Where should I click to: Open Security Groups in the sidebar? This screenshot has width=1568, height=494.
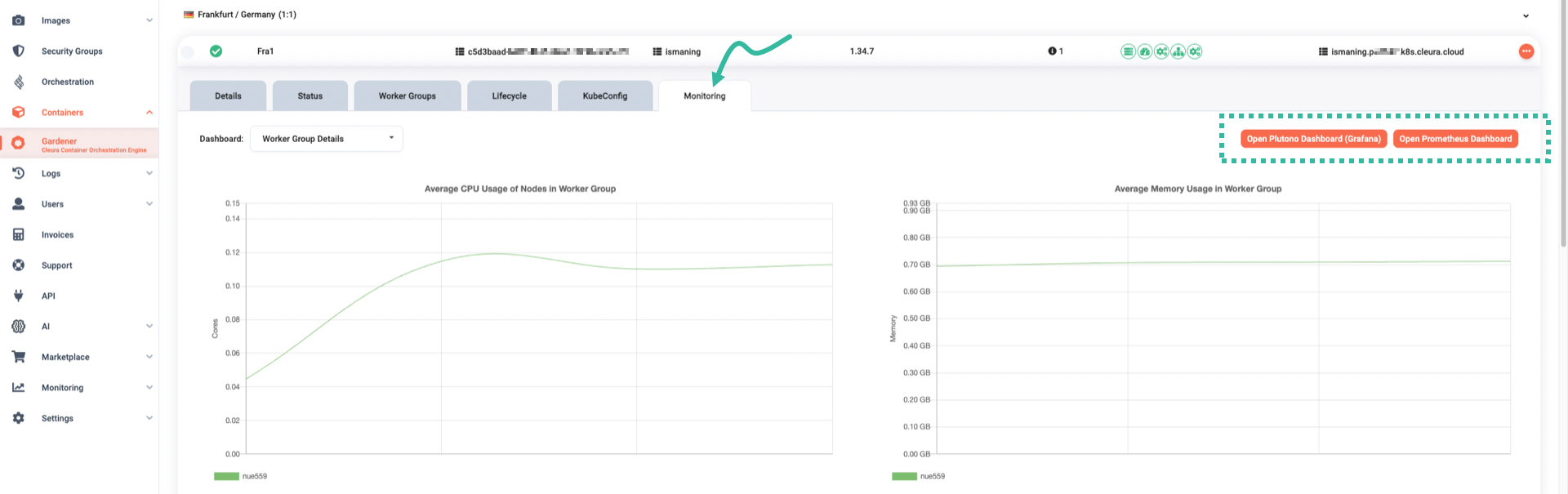click(x=72, y=51)
